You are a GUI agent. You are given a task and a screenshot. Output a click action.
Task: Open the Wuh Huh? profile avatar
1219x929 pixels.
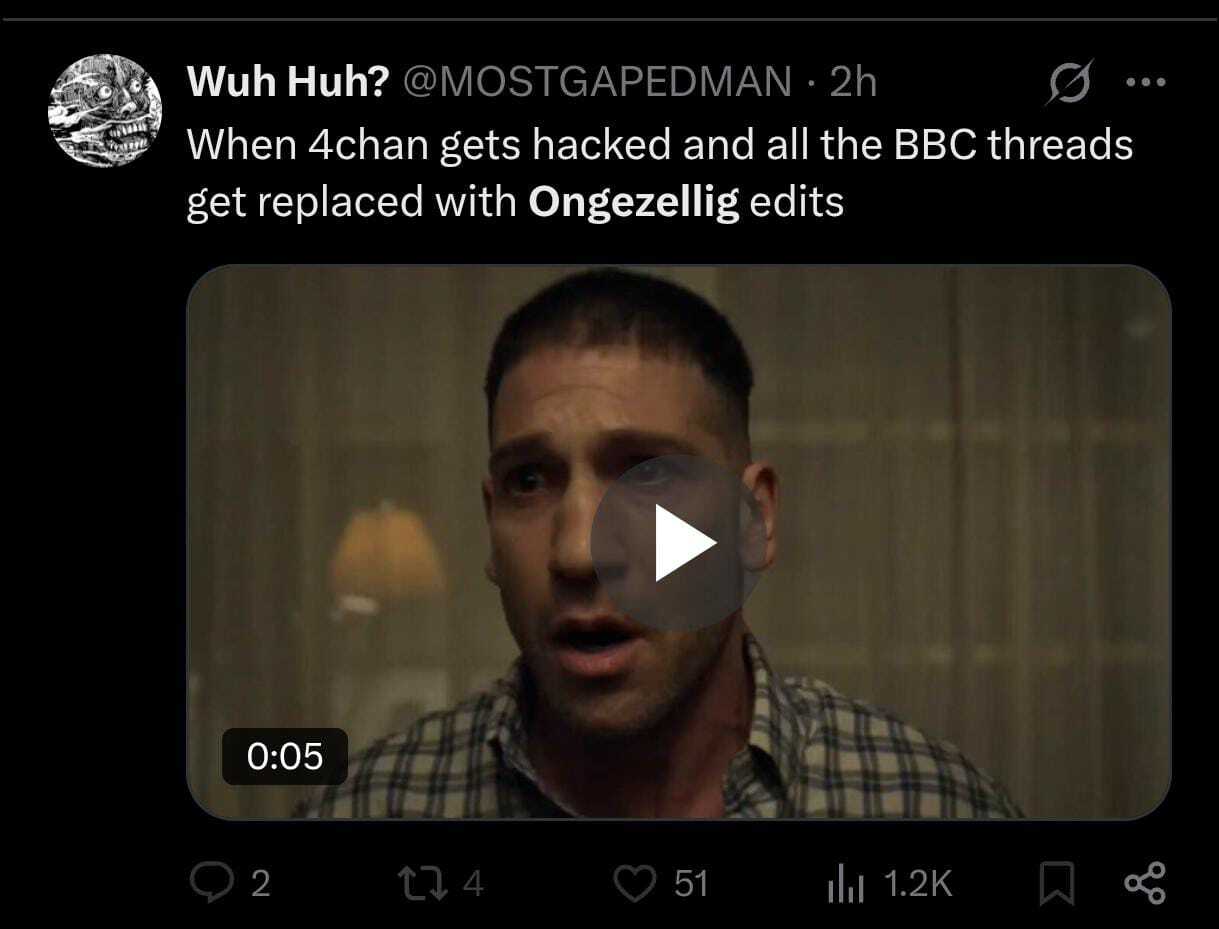(105, 110)
